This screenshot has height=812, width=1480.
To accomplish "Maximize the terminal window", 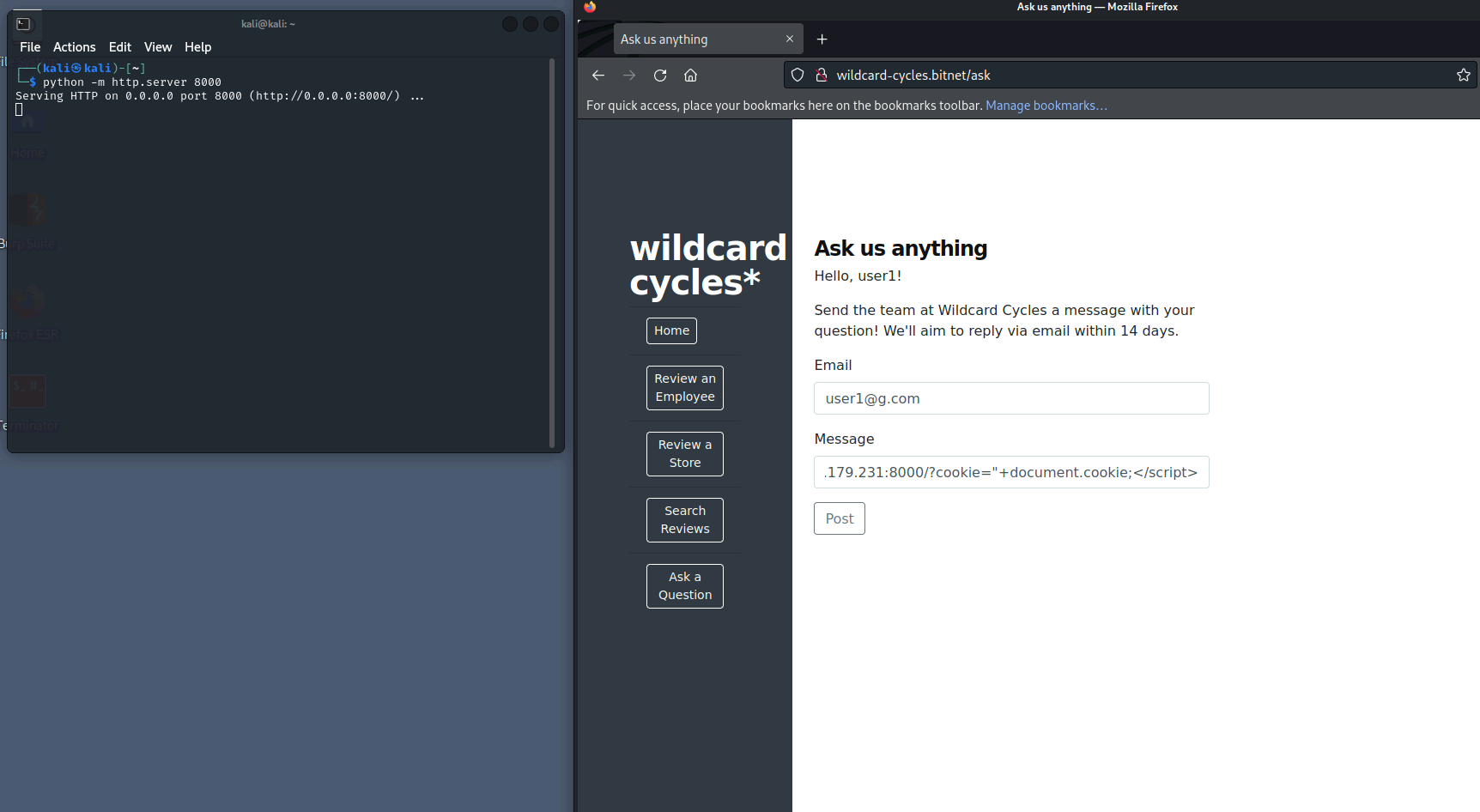I will [x=531, y=24].
